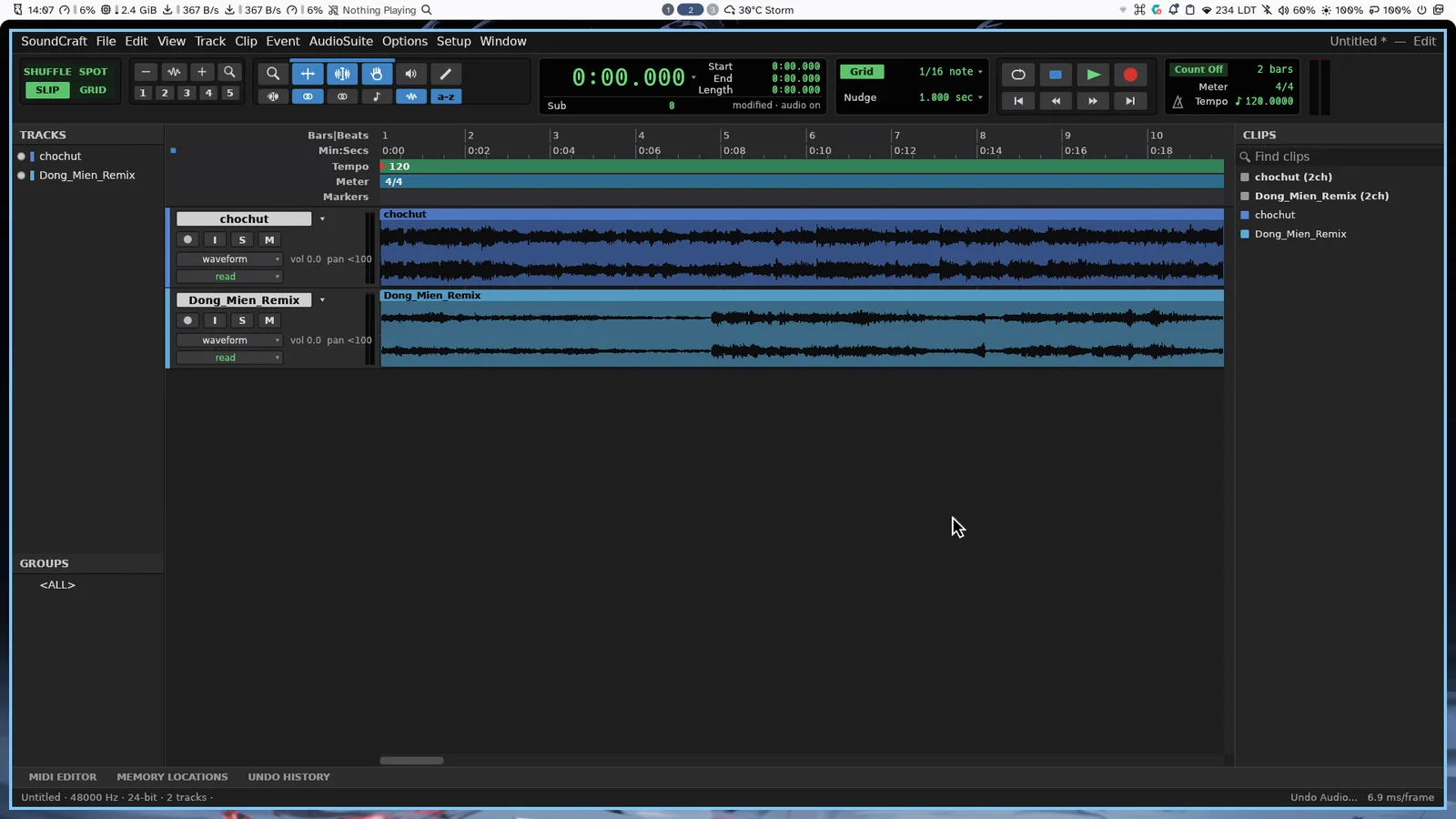Open the main counter format dropdown arrow

pos(693,77)
